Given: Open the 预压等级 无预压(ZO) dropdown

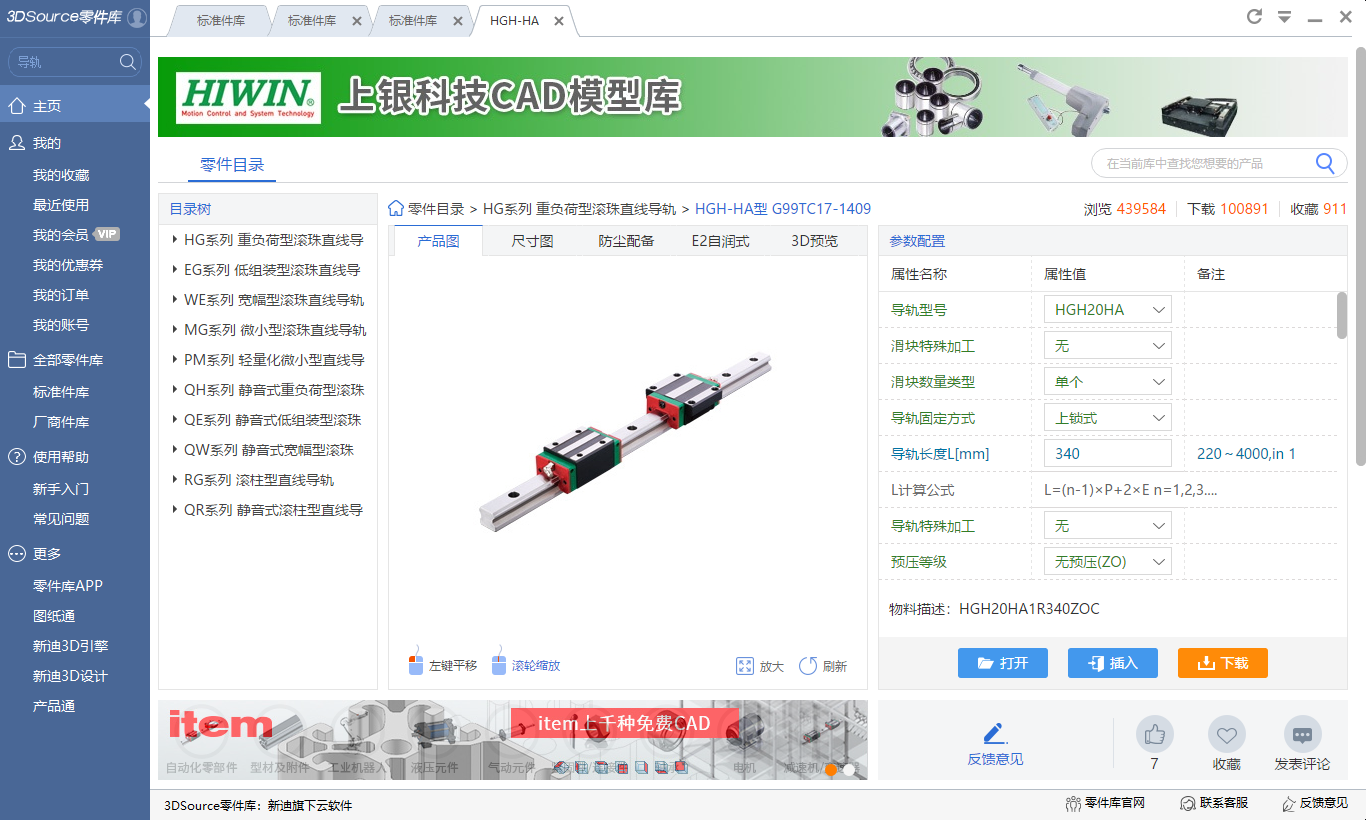Looking at the screenshot, I should coord(1107,562).
